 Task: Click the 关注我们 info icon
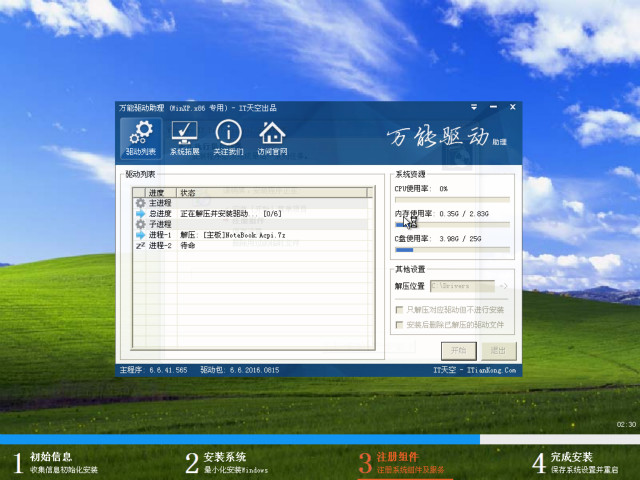228,138
